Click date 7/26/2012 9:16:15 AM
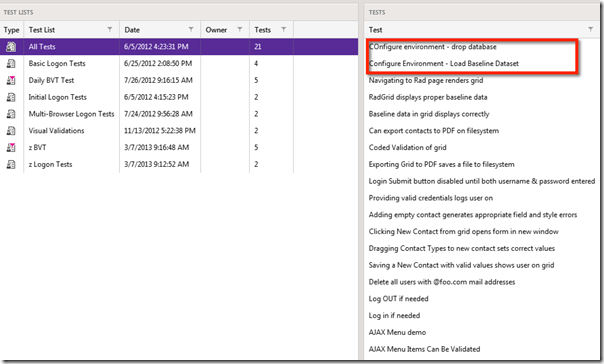604x364 pixels. 158,81
